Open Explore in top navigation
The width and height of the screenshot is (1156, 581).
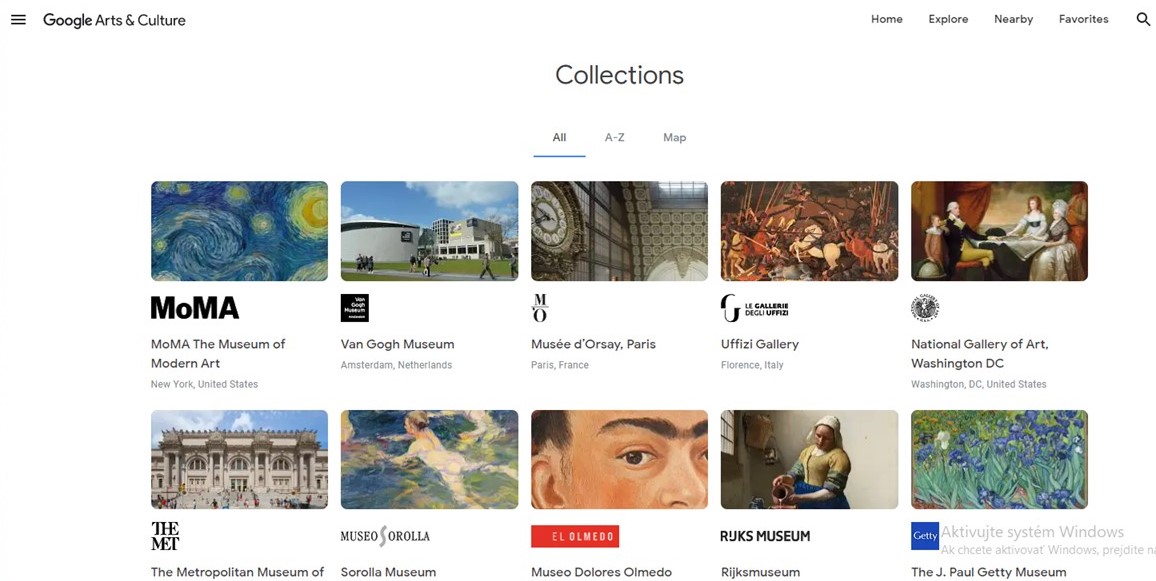pos(948,20)
